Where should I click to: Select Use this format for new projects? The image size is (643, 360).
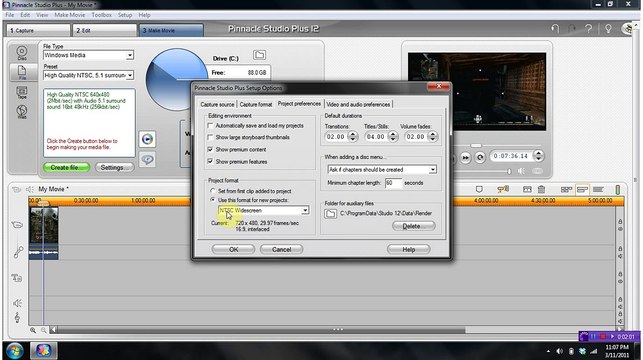click(212, 200)
